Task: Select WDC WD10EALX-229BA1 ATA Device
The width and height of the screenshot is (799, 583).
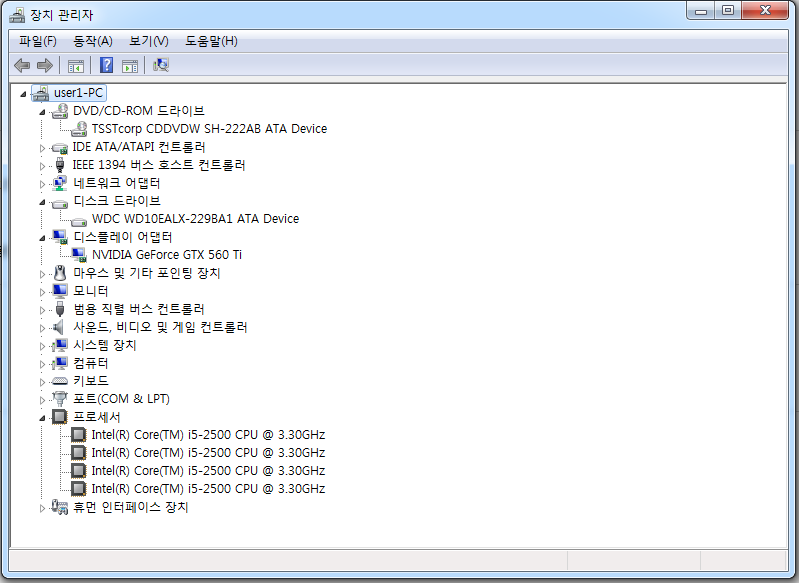Action: pos(195,219)
